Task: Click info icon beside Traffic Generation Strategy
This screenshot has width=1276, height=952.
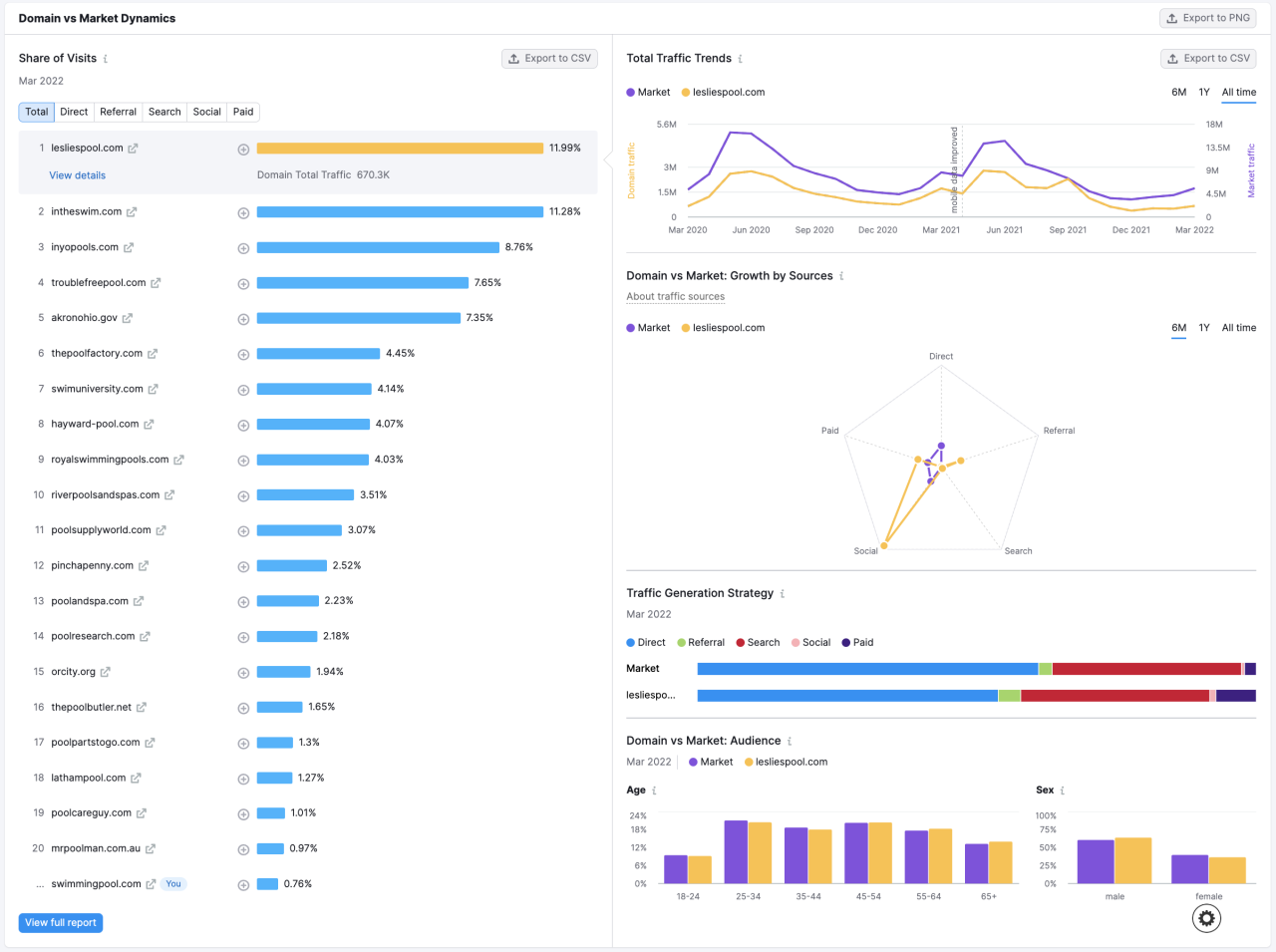Action: (x=783, y=593)
